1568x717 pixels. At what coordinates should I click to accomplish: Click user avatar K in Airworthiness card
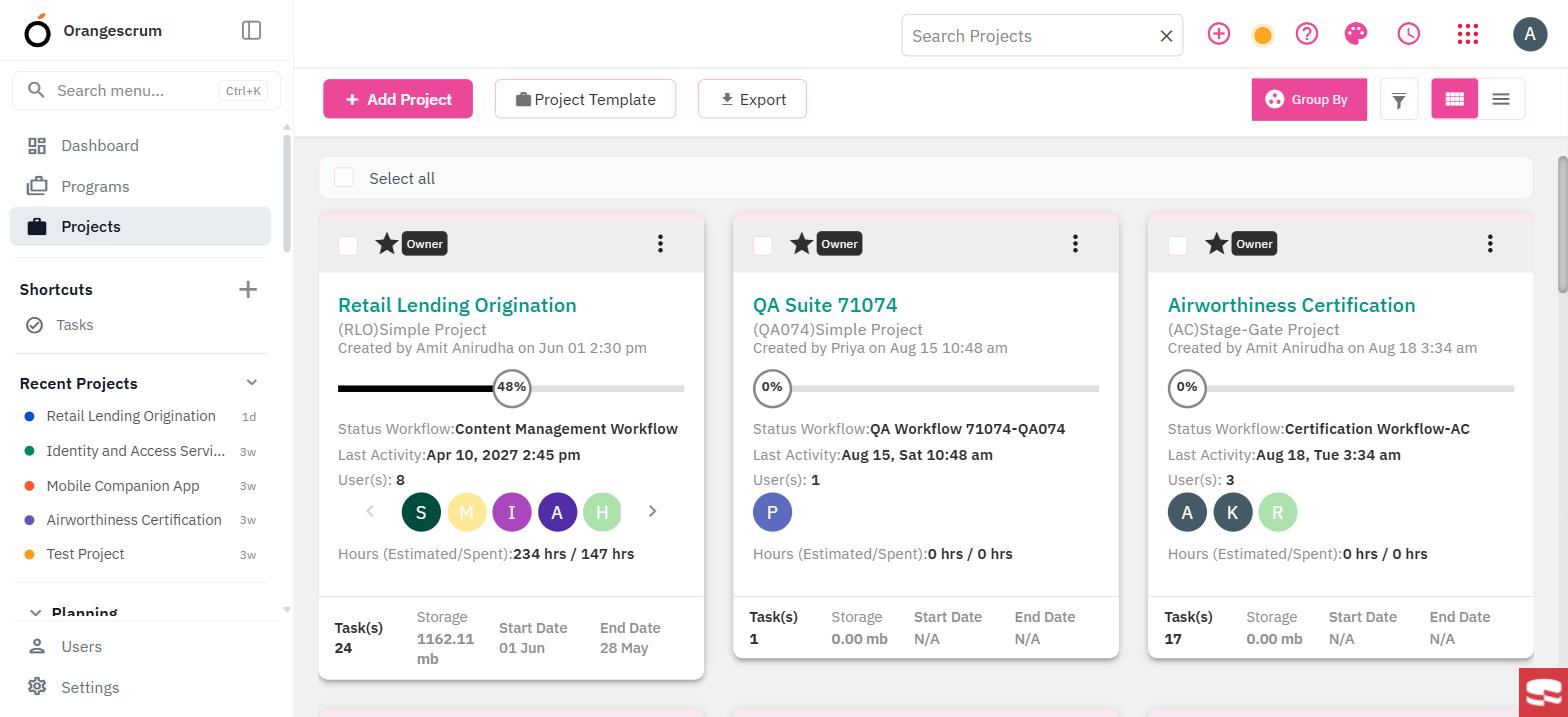point(1233,512)
